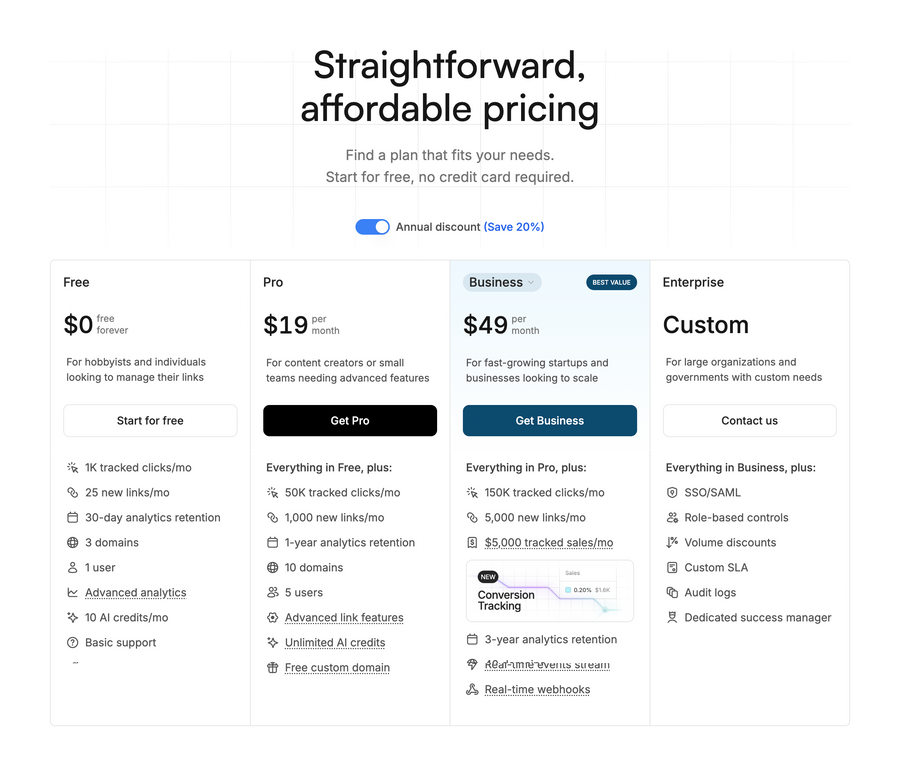Click the Get Pro button
This screenshot has height=776, width=900.
pyautogui.click(x=350, y=420)
